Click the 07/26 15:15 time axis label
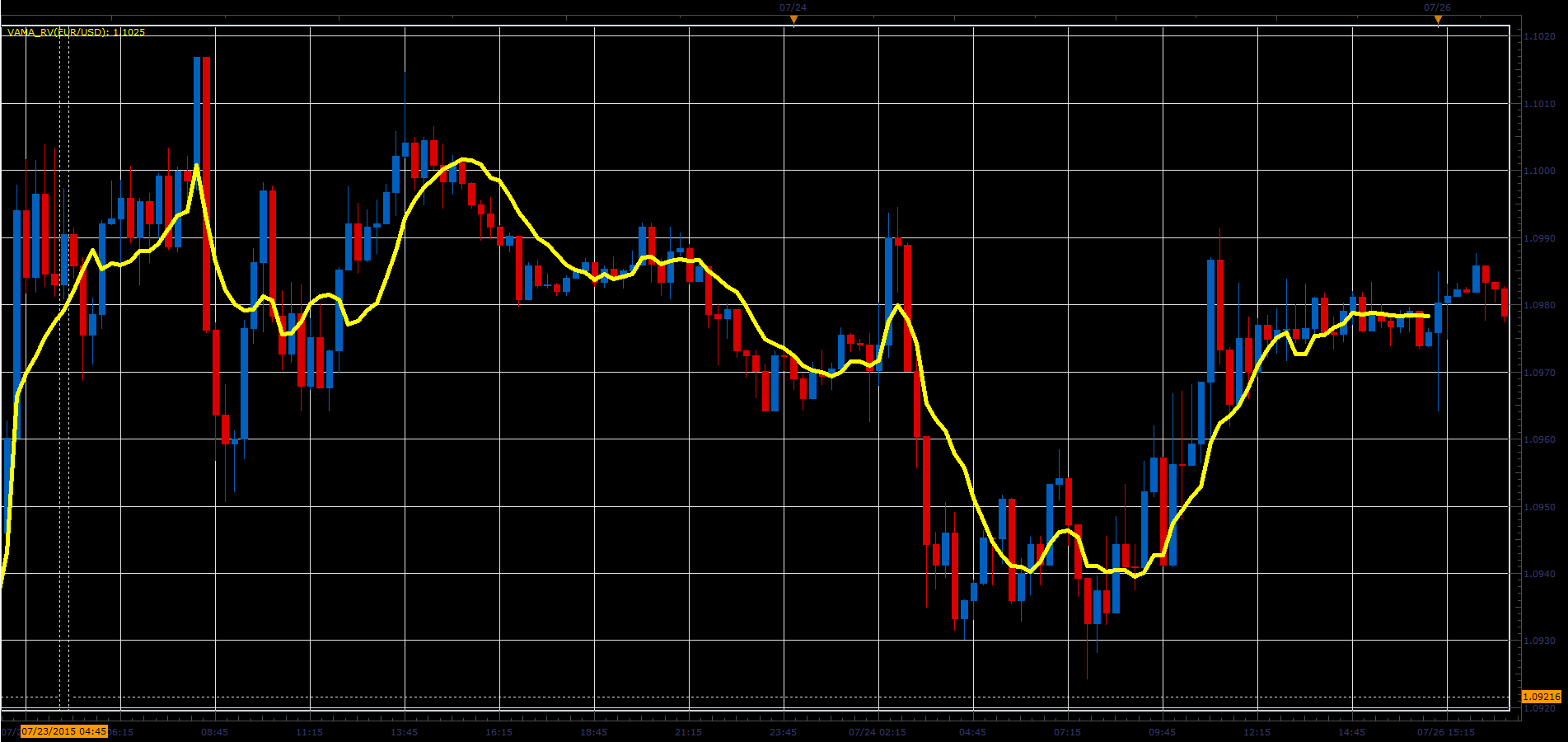This screenshot has height=742, width=1568. 1446,732
